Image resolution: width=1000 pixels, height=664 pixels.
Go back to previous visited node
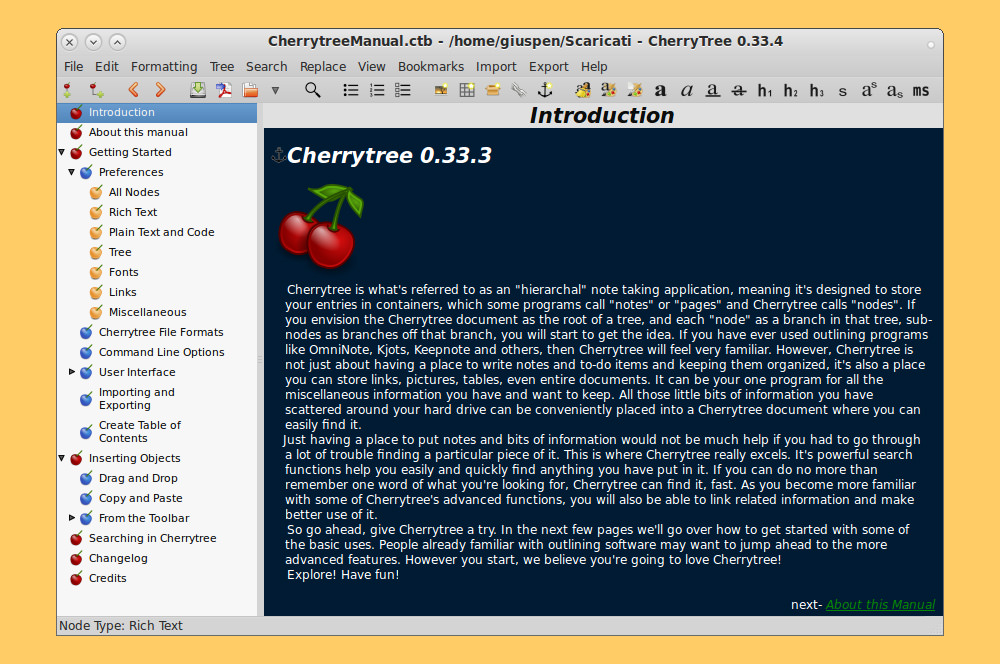[x=133, y=90]
